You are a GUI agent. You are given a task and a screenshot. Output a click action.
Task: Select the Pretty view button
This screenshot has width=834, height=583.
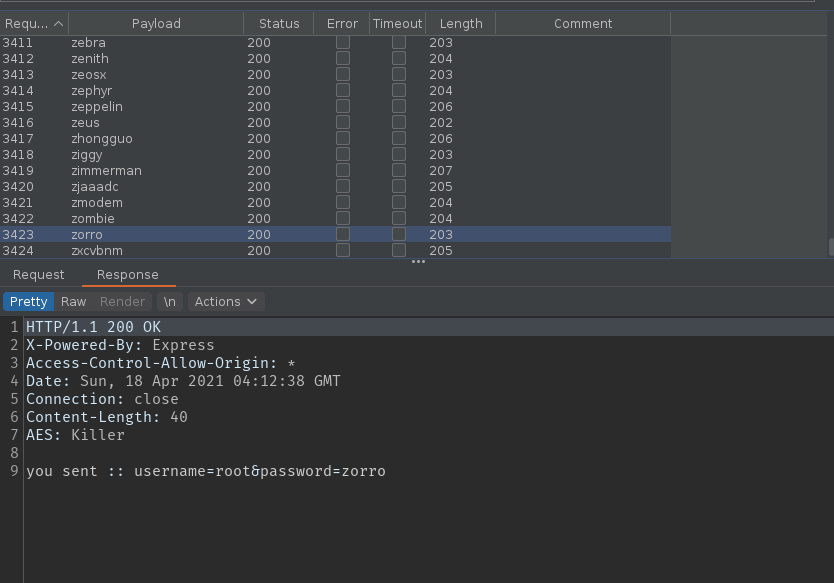[x=28, y=301]
